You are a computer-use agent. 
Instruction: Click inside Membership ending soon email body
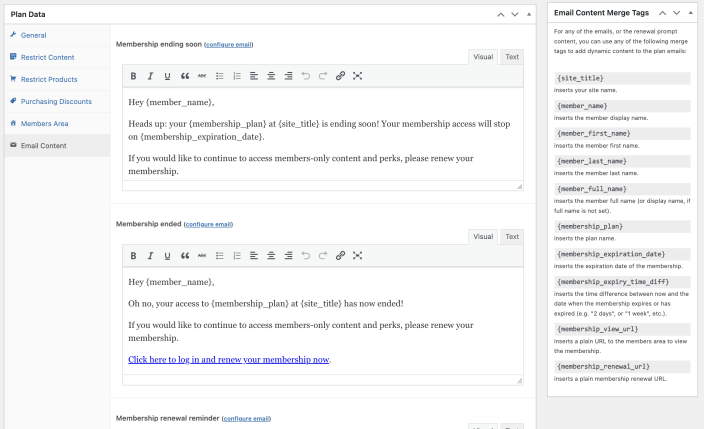(323, 135)
